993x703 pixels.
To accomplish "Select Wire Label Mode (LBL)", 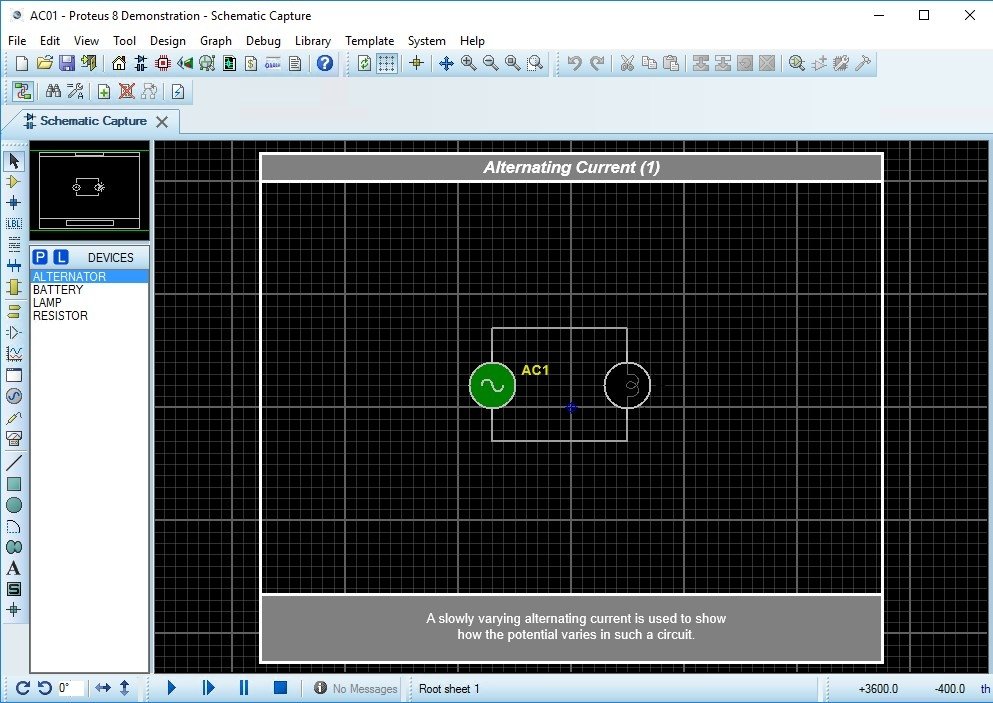I will click(x=14, y=224).
